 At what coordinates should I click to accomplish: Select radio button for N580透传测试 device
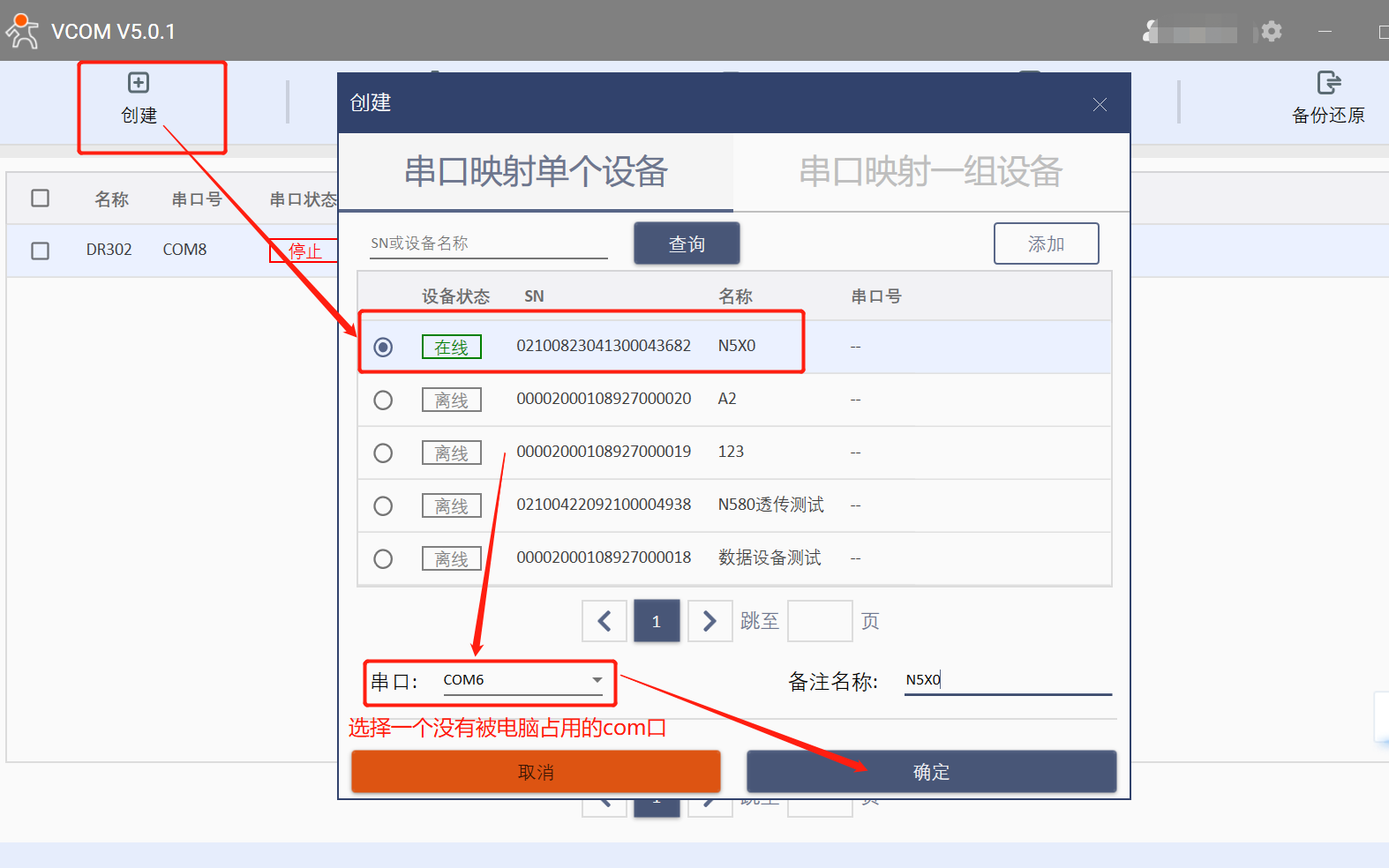coord(383,506)
